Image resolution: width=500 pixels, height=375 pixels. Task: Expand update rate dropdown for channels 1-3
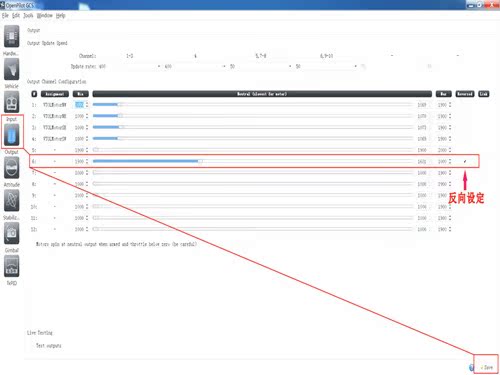point(129,66)
